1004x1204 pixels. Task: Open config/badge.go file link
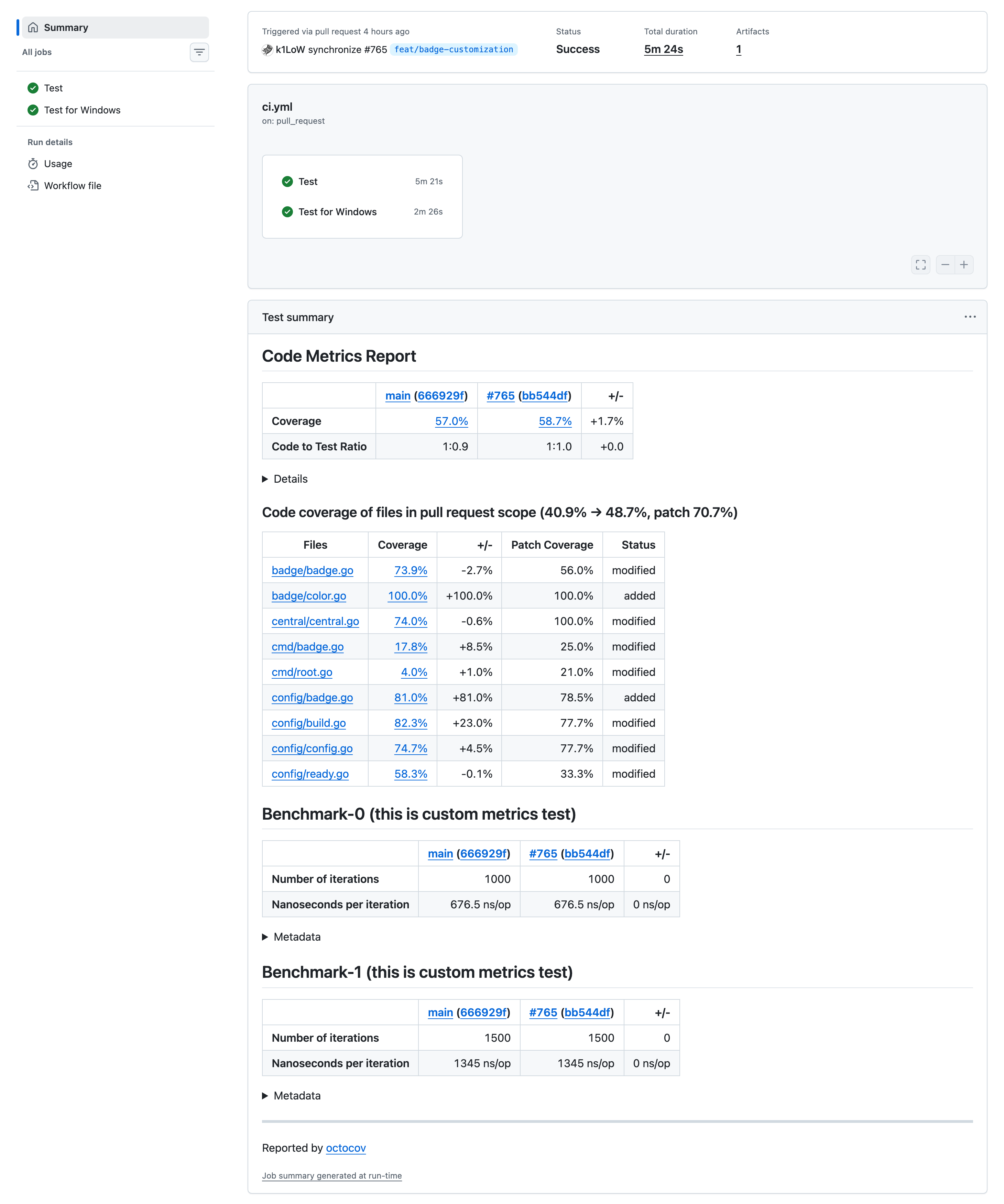[313, 698]
